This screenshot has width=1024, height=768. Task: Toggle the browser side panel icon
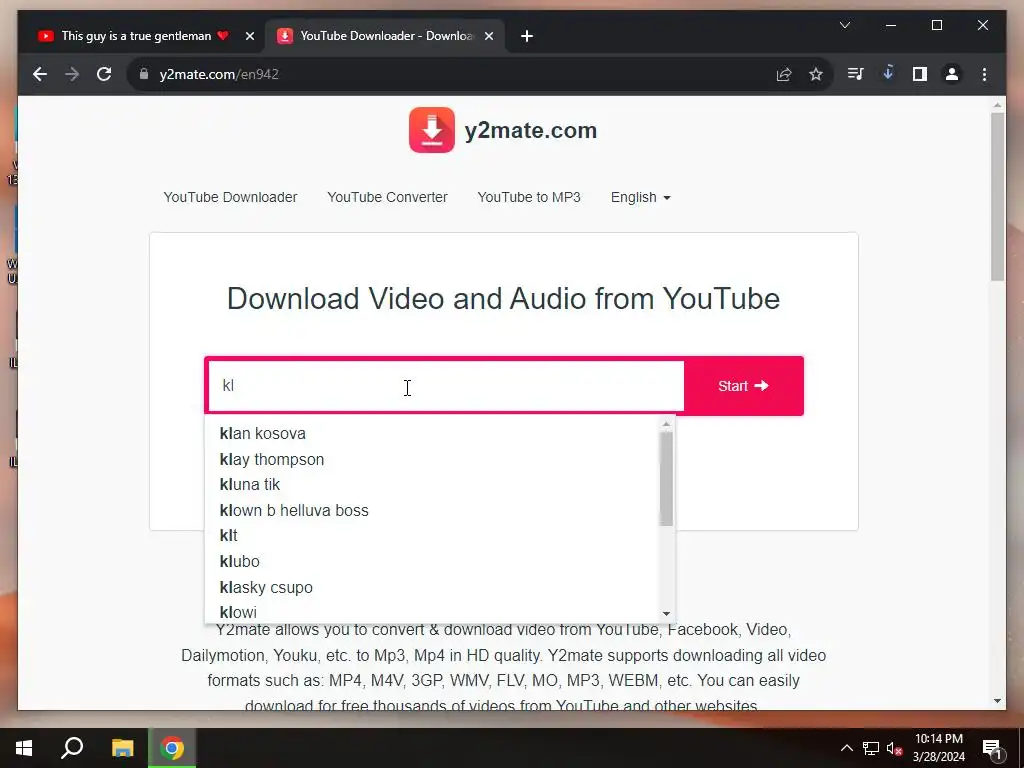tap(920, 74)
